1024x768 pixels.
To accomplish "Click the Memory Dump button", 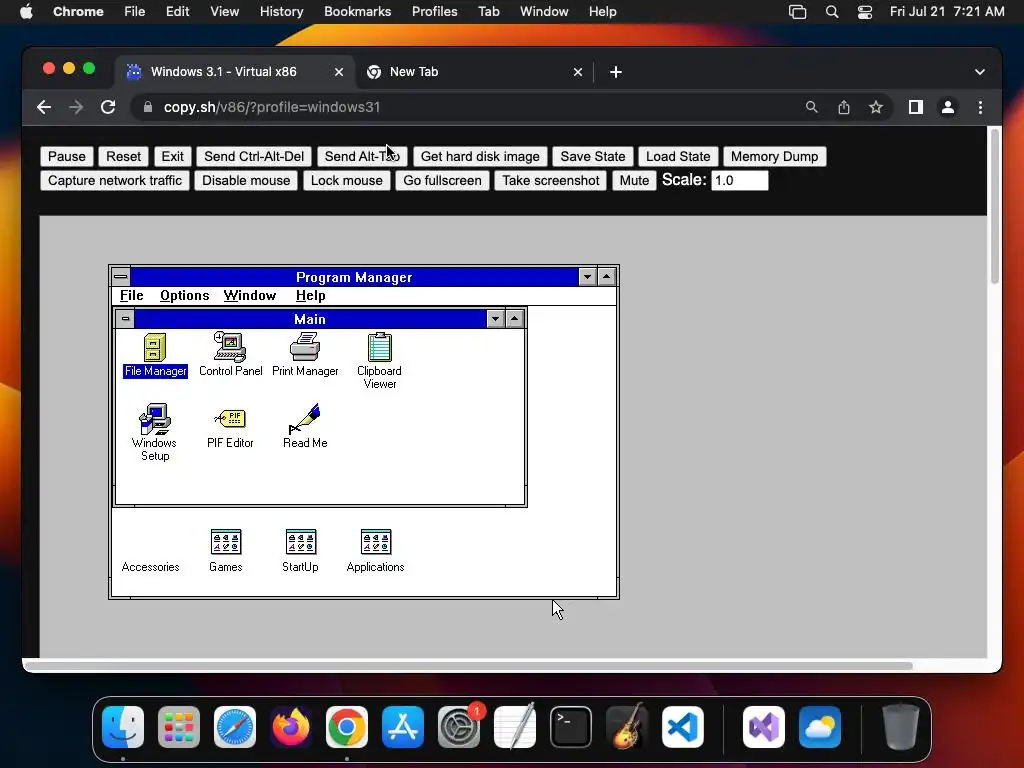I will pos(775,156).
